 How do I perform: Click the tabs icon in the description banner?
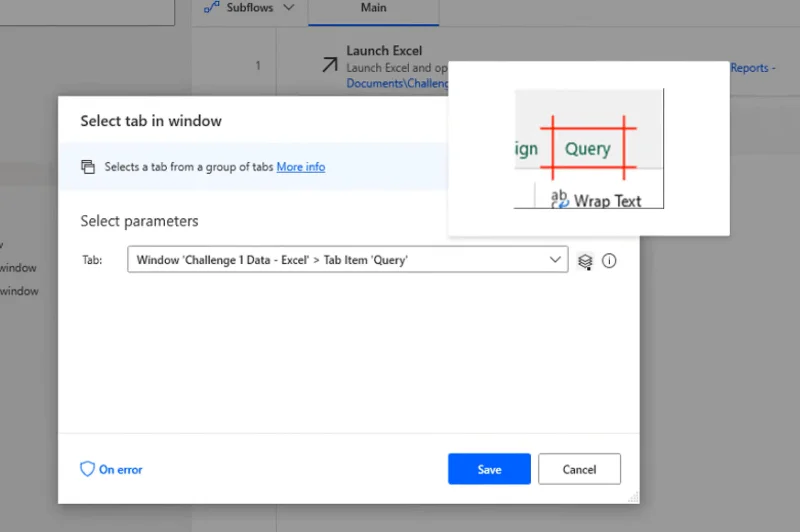point(88,167)
